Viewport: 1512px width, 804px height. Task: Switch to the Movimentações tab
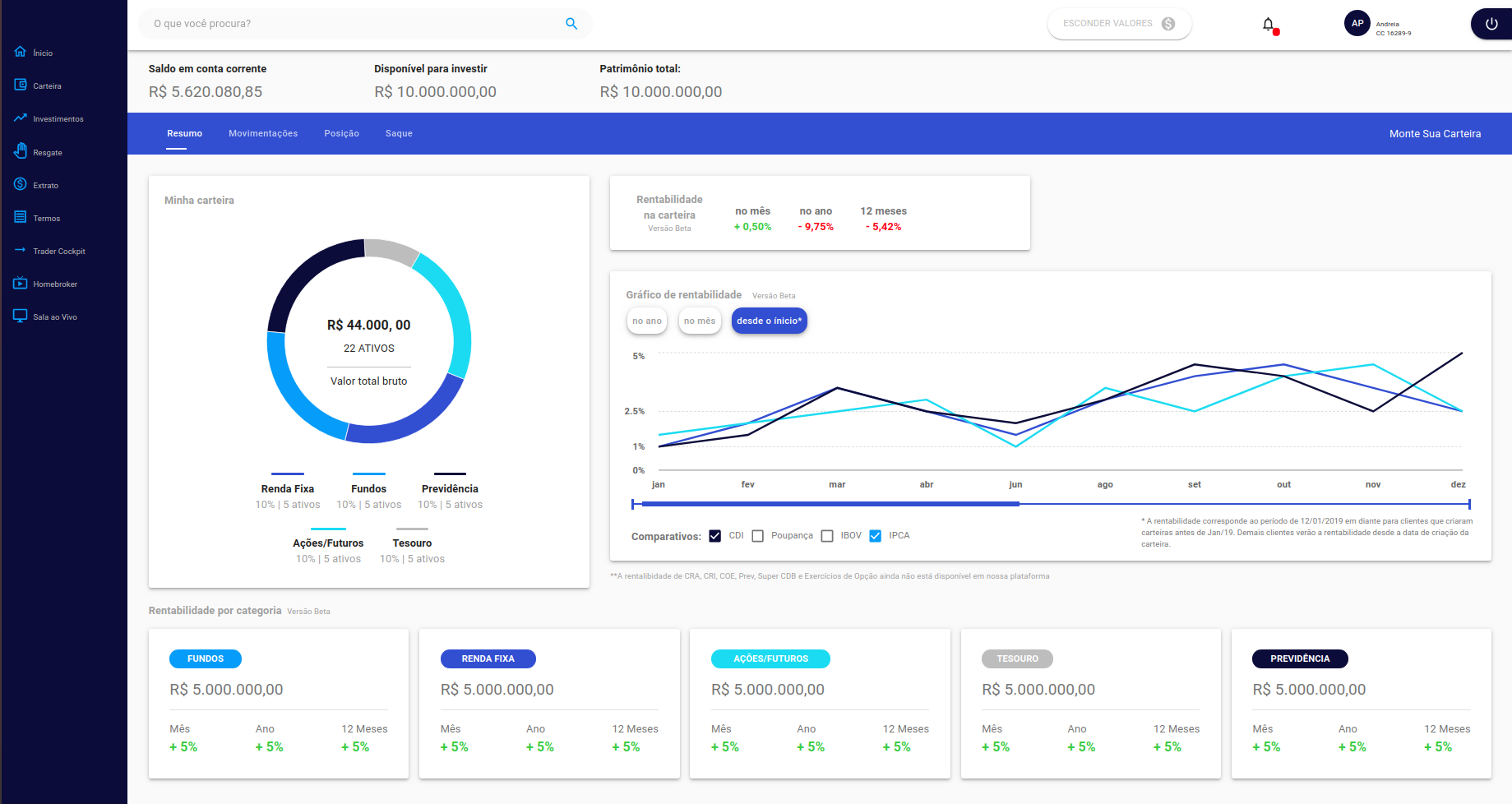click(x=263, y=133)
